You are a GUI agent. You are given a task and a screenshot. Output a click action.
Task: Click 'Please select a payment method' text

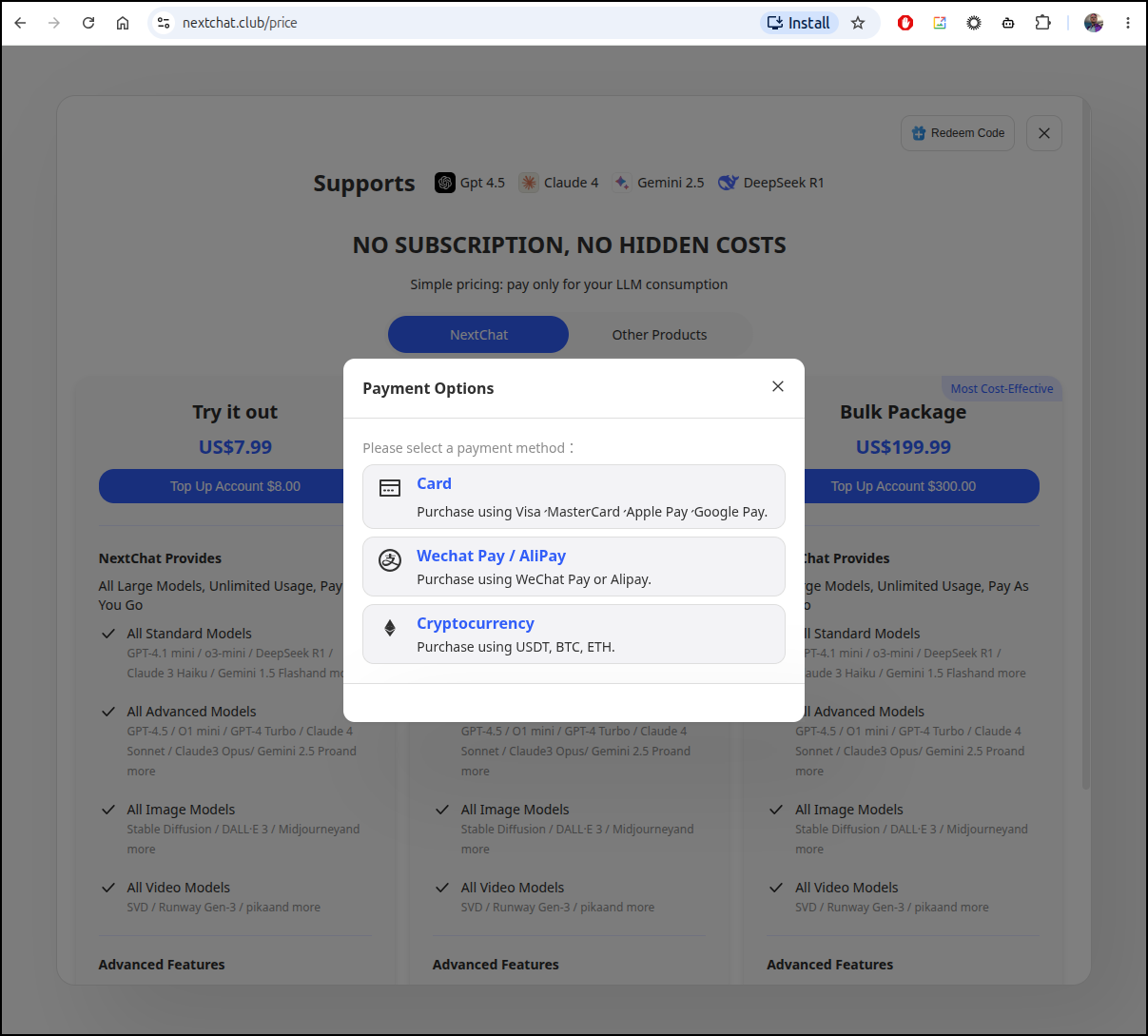click(468, 448)
